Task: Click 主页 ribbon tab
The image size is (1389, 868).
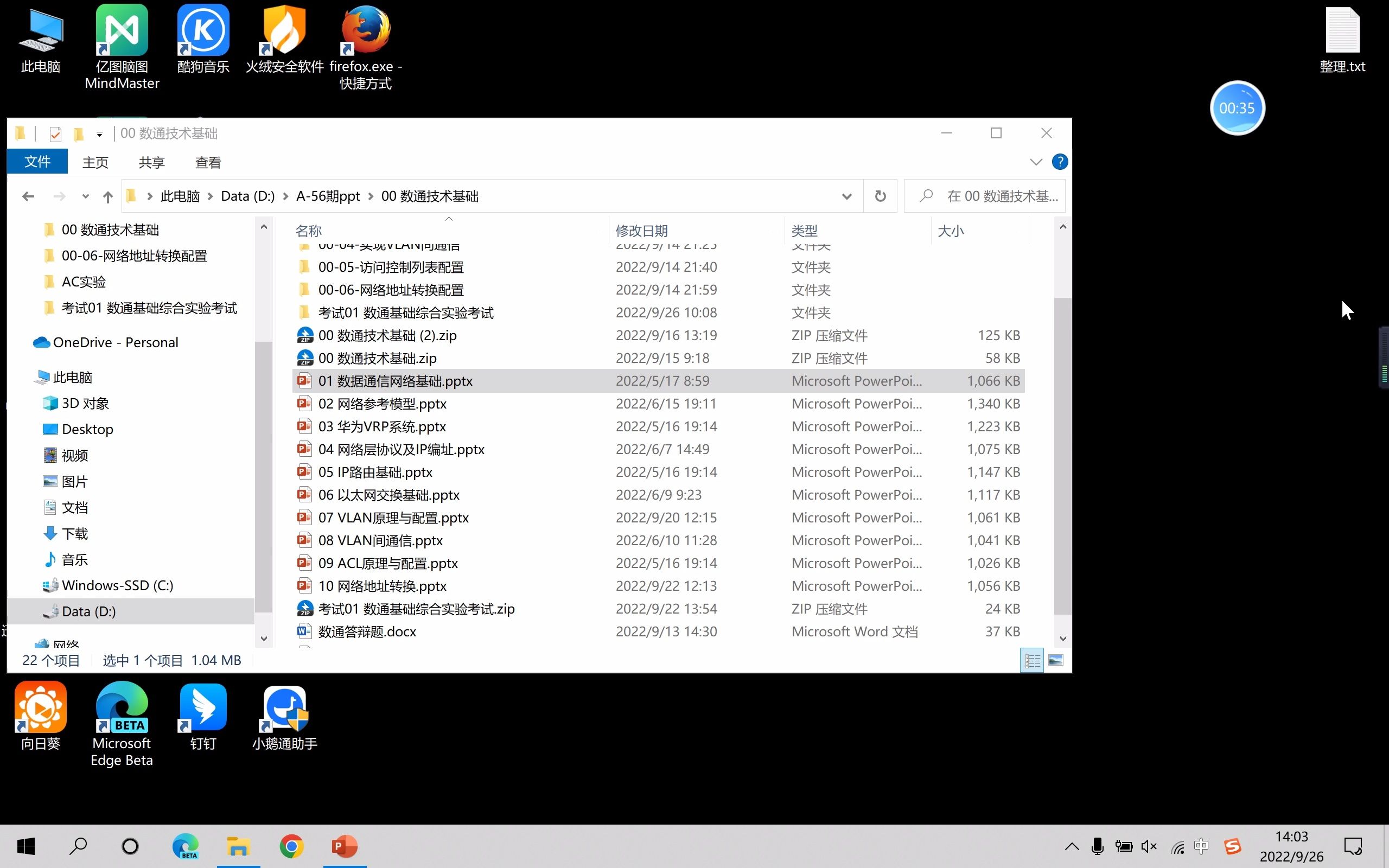Action: click(96, 161)
